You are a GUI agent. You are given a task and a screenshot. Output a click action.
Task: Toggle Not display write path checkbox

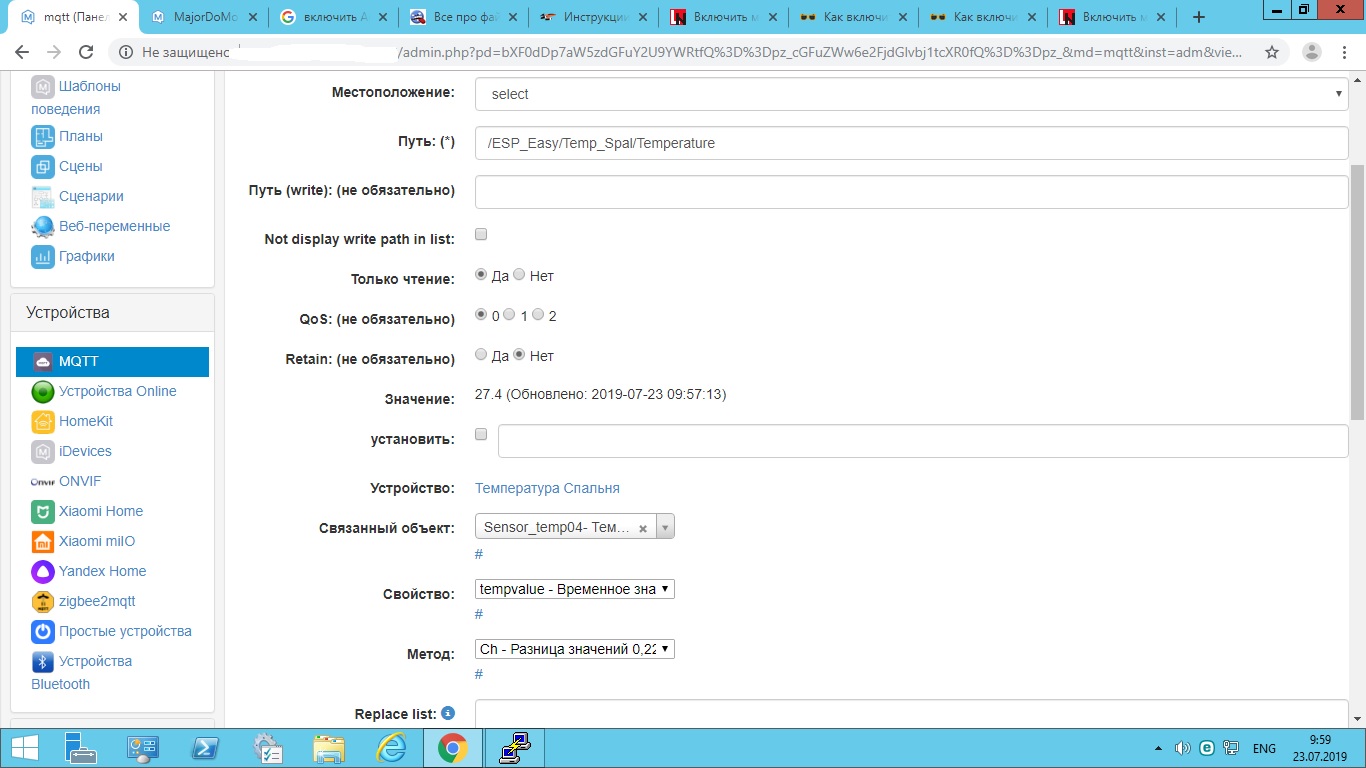tap(481, 234)
